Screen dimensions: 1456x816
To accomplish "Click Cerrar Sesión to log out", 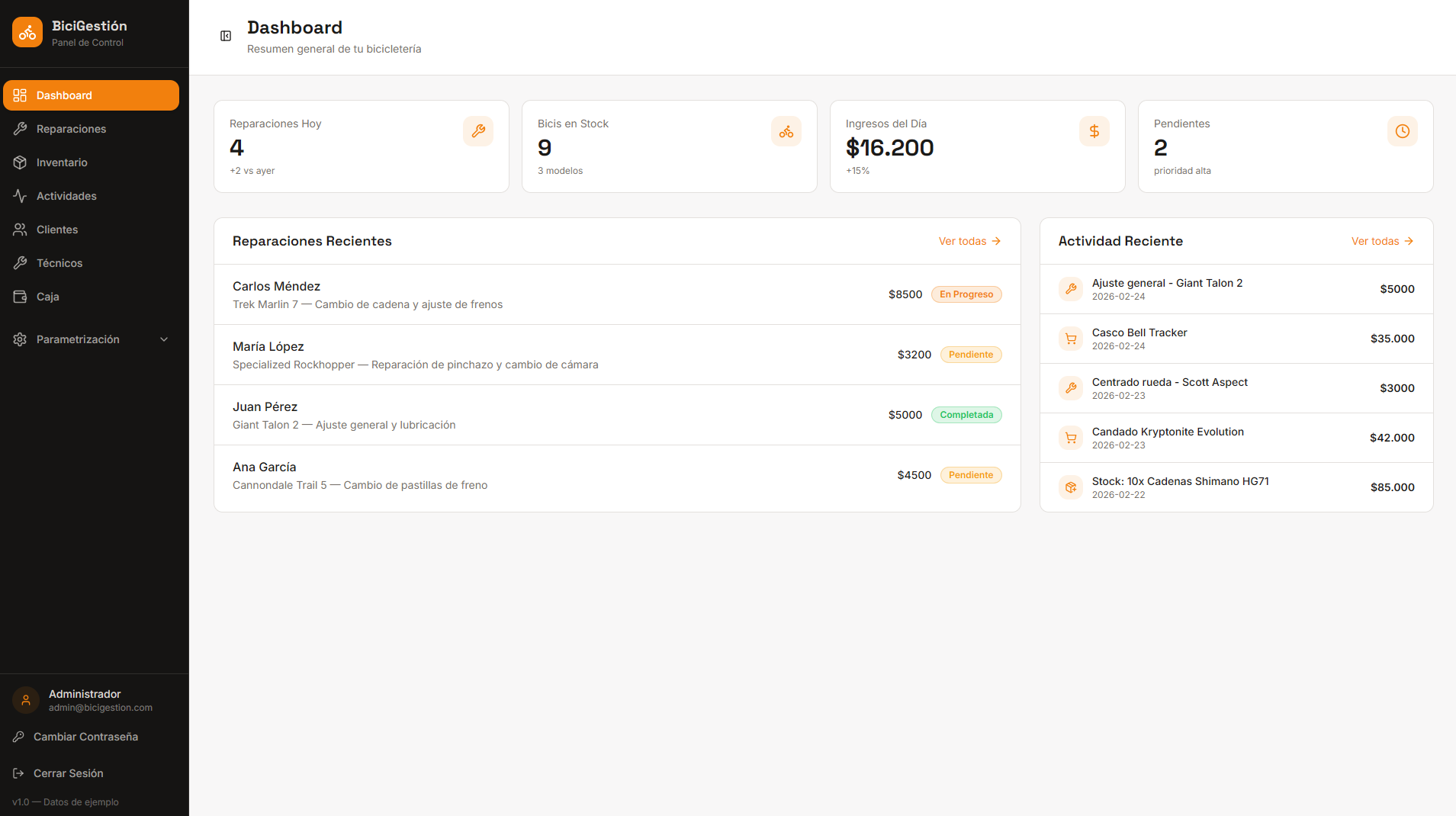I will point(68,773).
